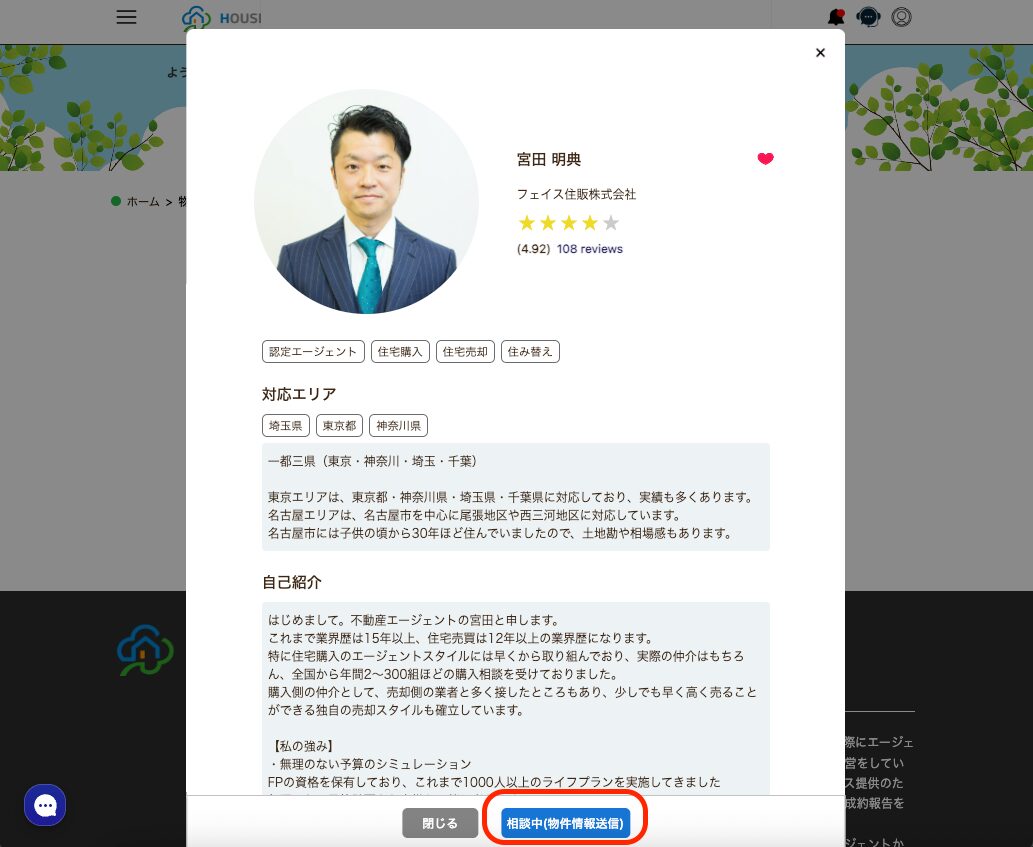Click the 【私の強み】 line
This screenshot has width=1033, height=847.
(x=302, y=746)
